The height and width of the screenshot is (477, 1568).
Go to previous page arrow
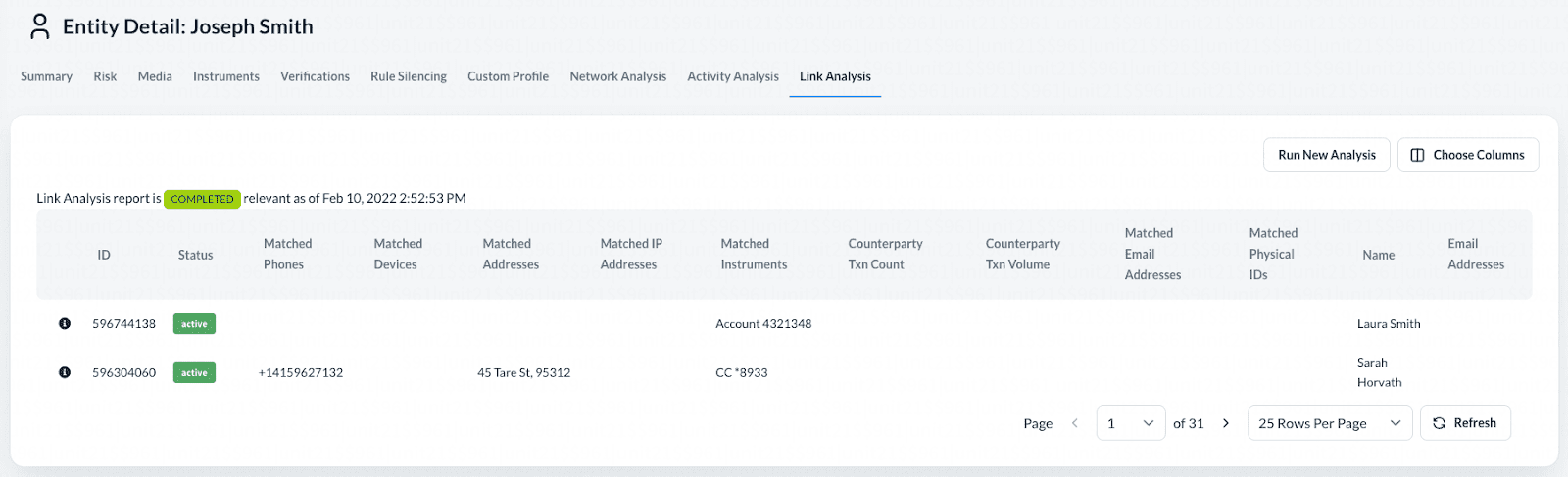tap(1075, 423)
